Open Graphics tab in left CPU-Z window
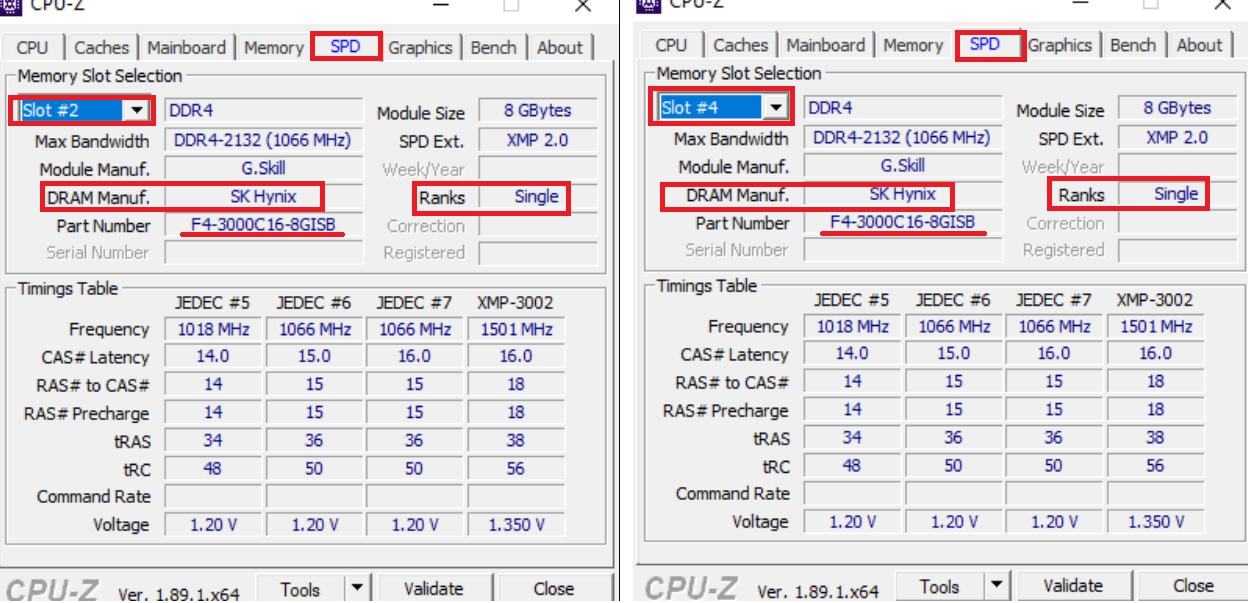Screen dimensions: 1248x603 (x=421, y=47)
